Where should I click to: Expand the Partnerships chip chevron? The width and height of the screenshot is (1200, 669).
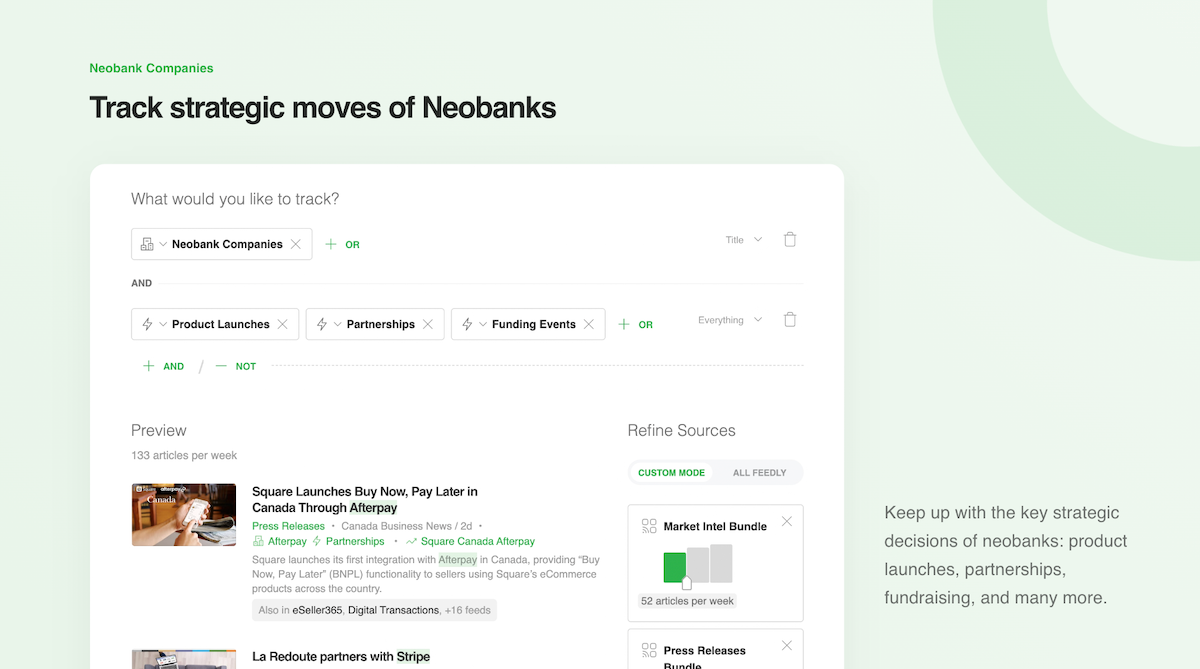pos(338,324)
